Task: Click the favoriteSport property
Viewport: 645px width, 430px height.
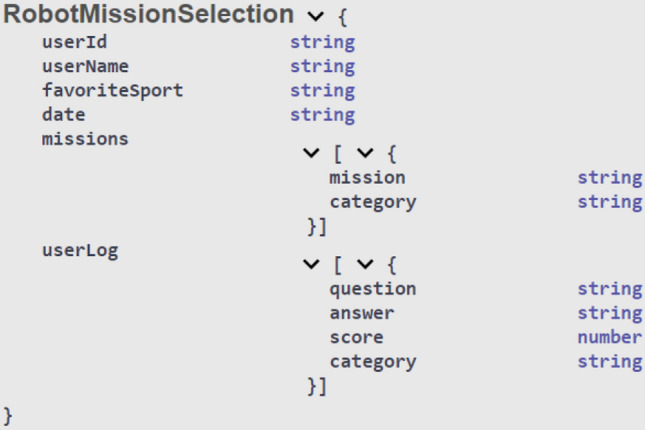Action: 112,90
